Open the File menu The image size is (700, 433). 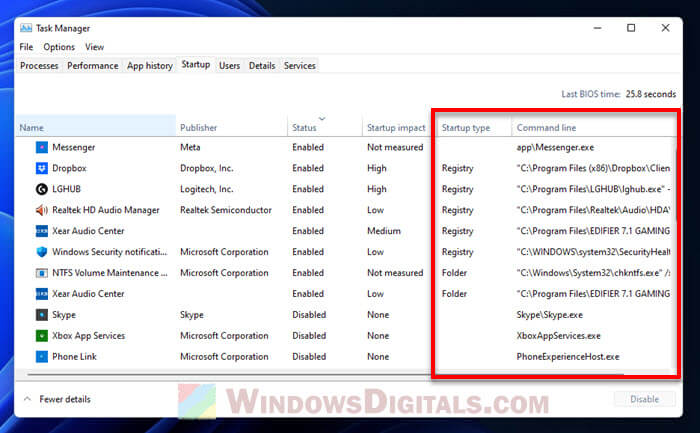pyautogui.click(x=26, y=47)
